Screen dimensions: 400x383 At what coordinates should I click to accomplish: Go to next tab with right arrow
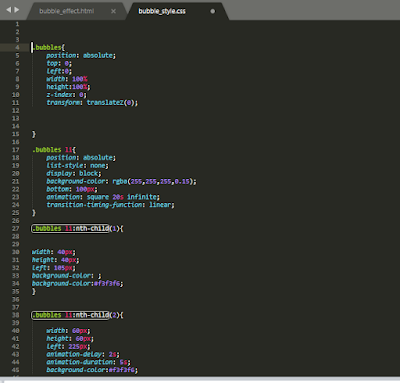[17, 10]
